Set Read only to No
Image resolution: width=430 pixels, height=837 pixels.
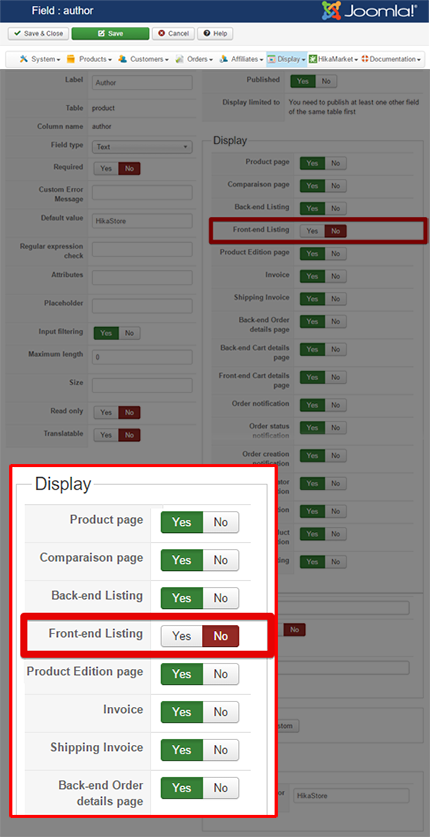point(129,413)
